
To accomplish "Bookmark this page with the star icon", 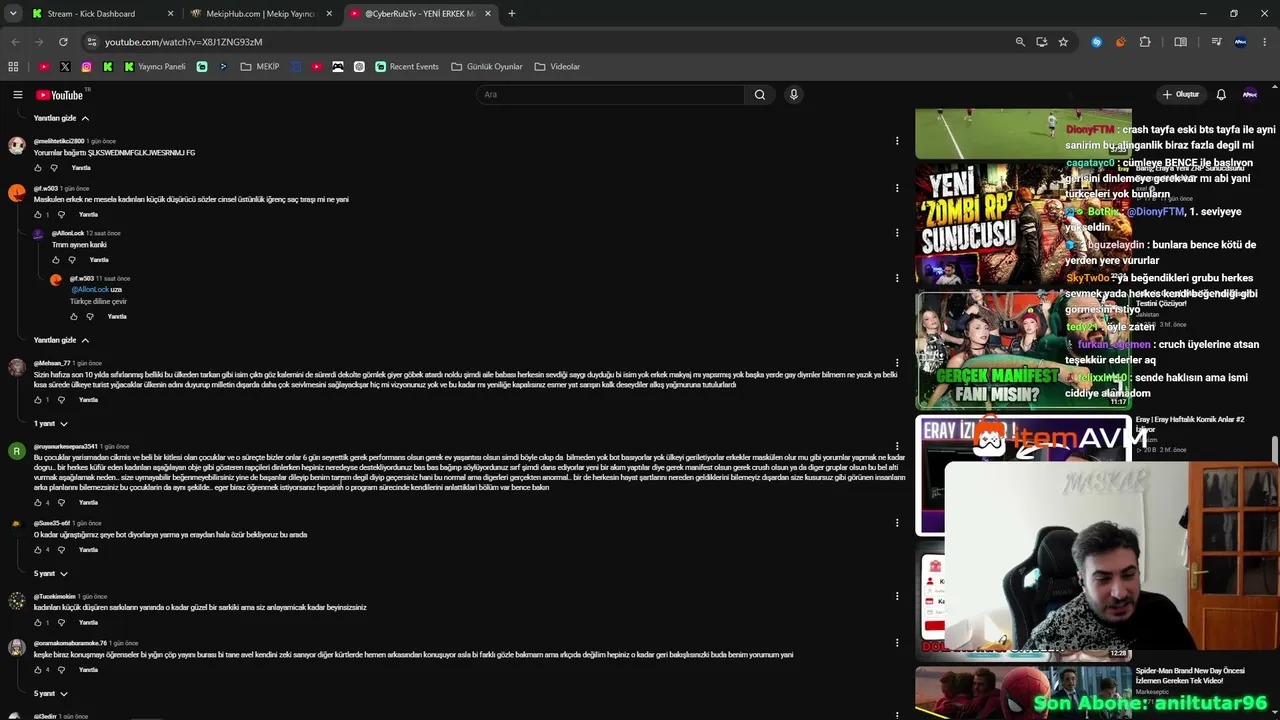I will coord(1063,42).
